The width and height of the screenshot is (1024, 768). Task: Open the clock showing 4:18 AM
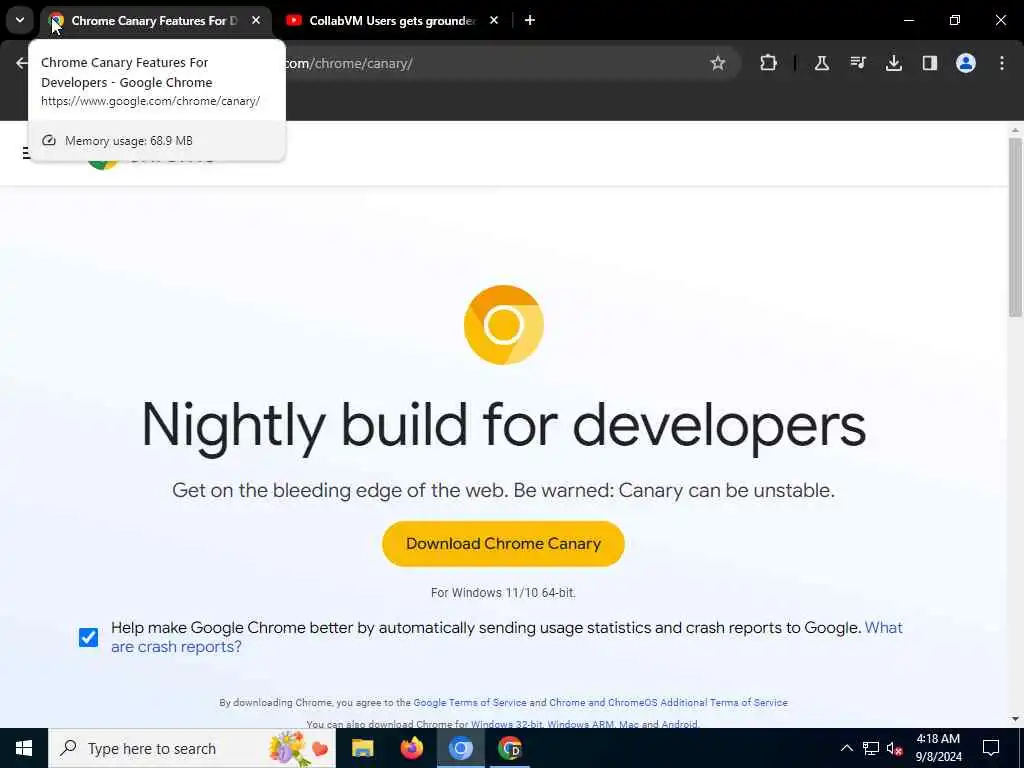tap(938, 748)
